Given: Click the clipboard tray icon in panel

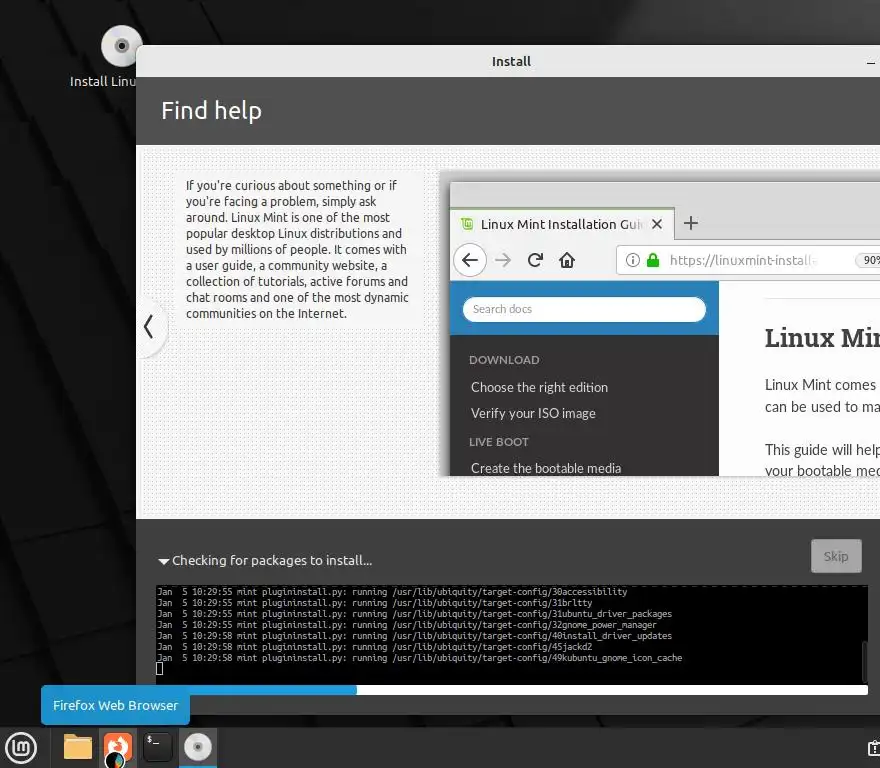Looking at the screenshot, I should tap(874, 748).
